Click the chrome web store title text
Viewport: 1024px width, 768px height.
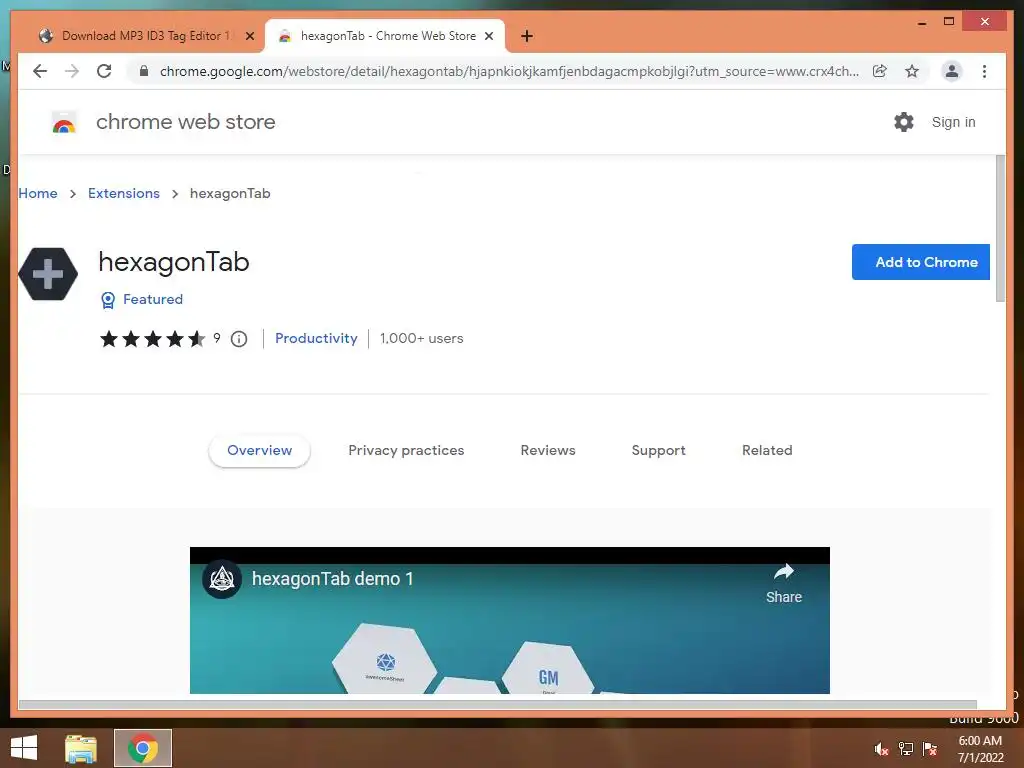(x=185, y=122)
